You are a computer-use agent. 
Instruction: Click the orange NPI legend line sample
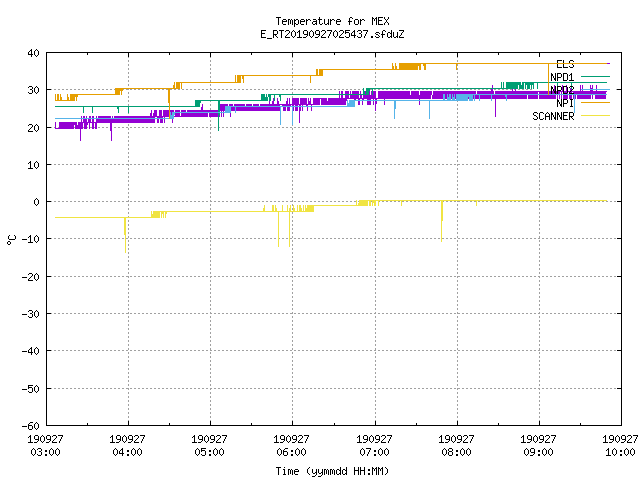595,103
